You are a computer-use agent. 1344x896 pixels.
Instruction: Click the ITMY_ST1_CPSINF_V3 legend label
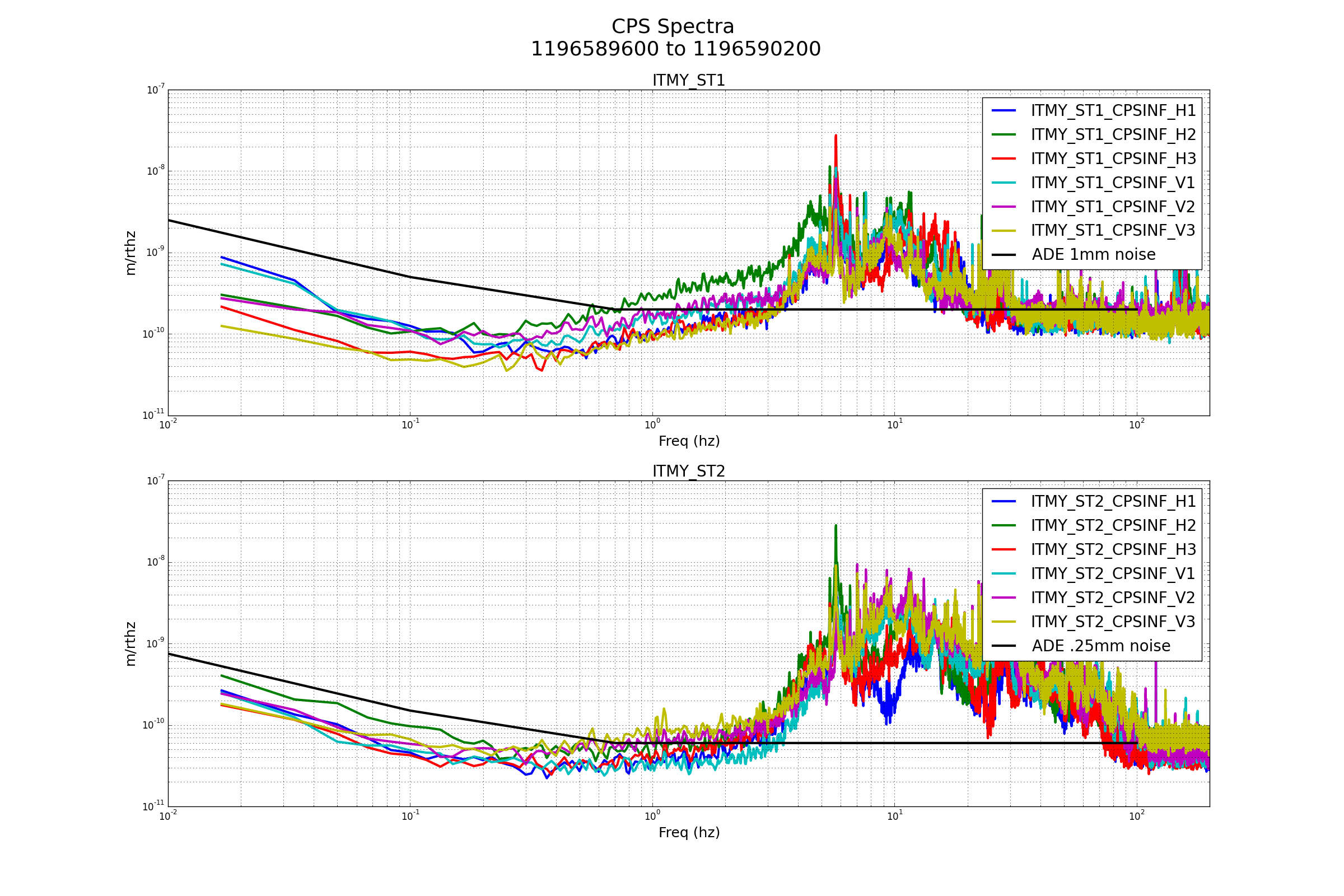pyautogui.click(x=1113, y=230)
